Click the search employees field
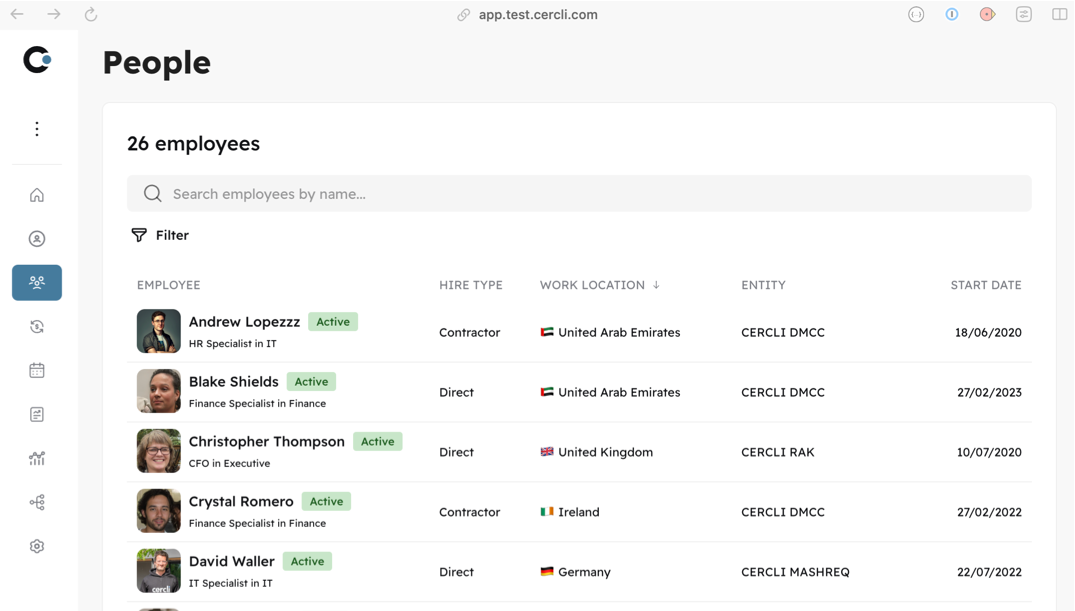 [579, 193]
